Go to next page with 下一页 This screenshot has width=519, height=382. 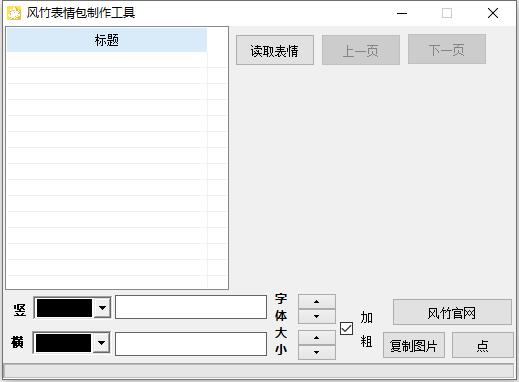click(x=447, y=49)
